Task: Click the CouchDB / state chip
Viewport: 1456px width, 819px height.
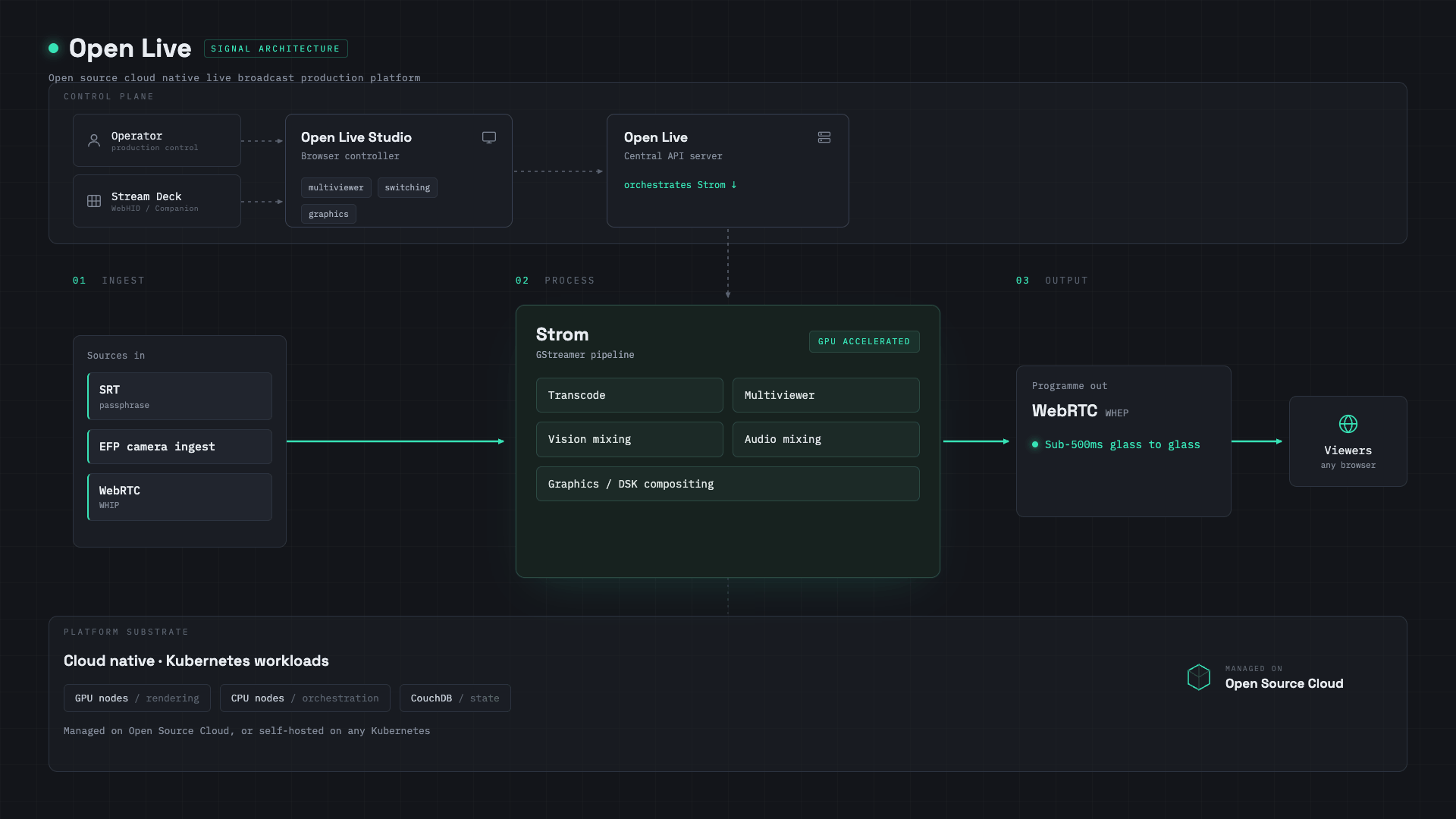Action: point(455,698)
